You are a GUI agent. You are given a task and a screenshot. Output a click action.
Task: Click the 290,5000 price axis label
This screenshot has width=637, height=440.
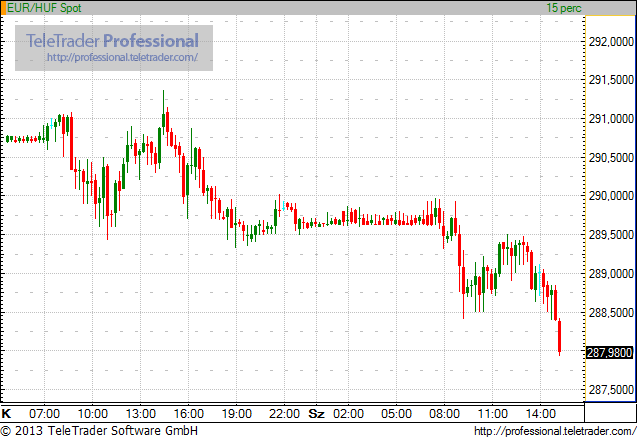point(611,158)
